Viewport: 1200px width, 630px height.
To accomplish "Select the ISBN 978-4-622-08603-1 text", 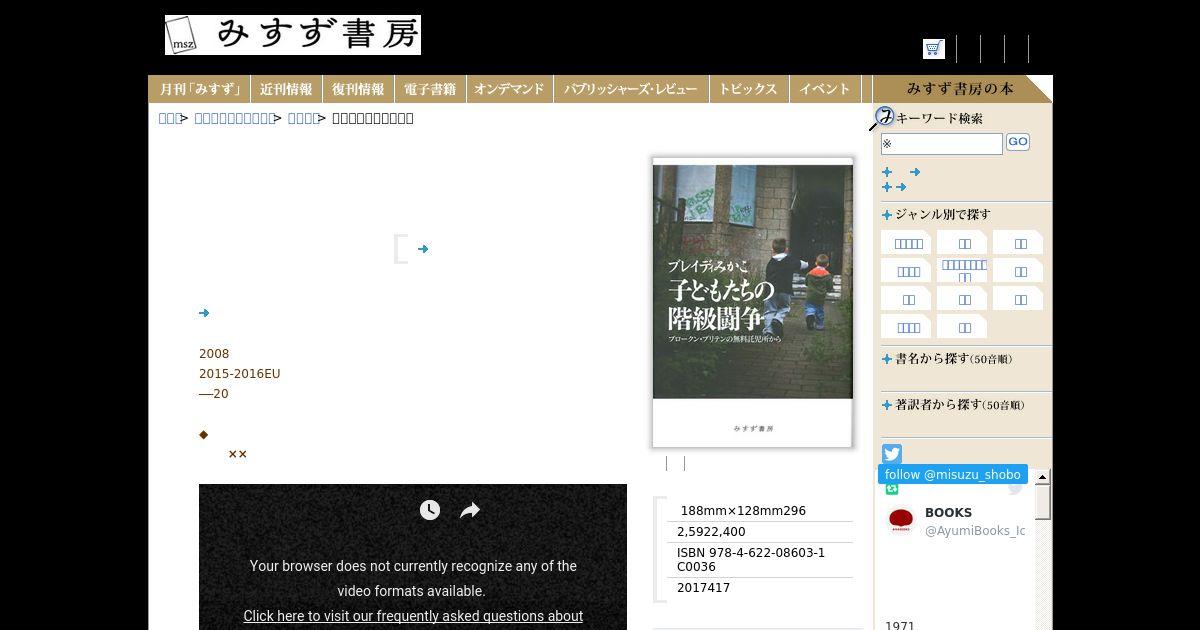I will point(751,553).
